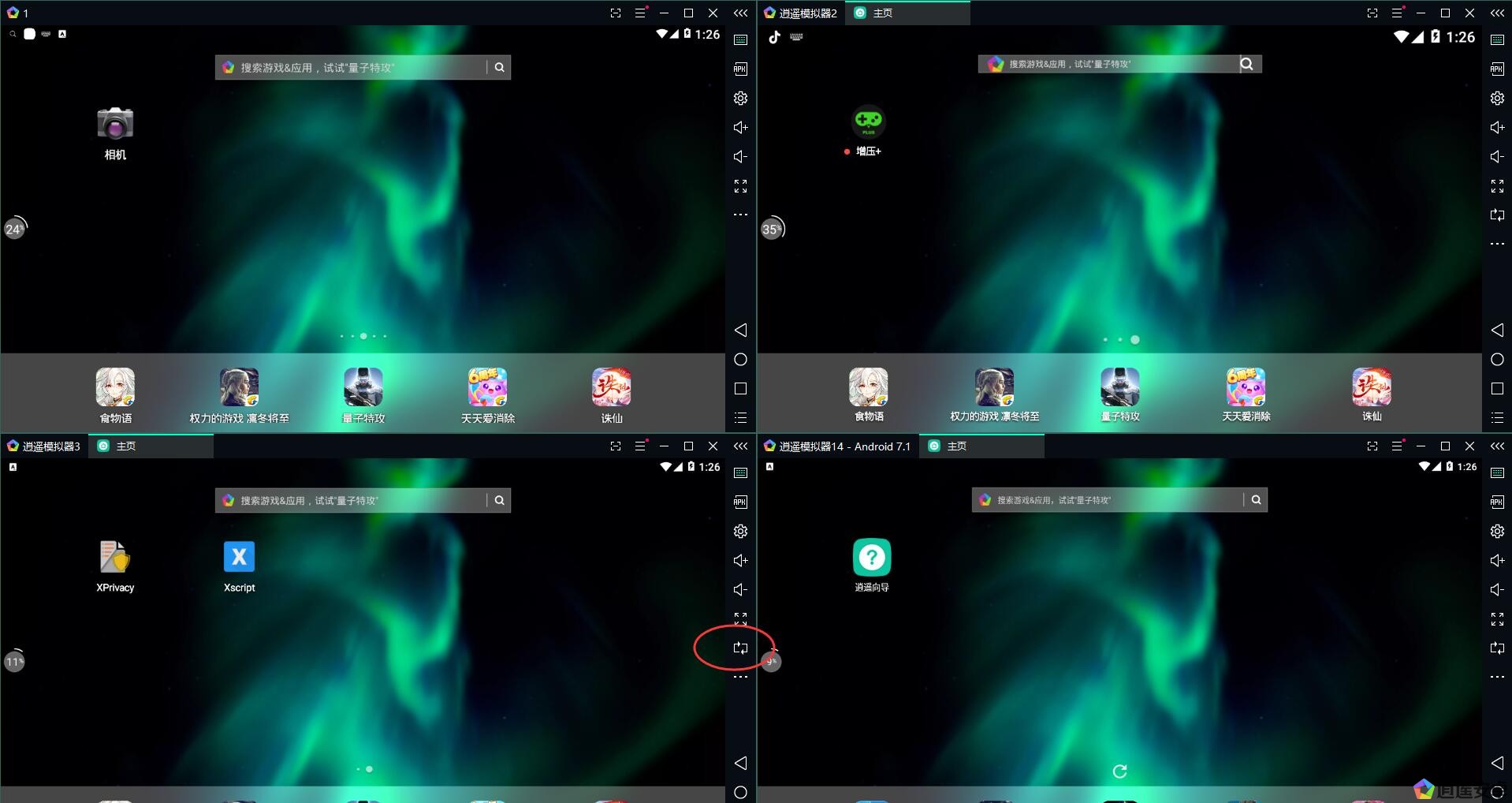Switch to 主页 tab in 逍遥模拟器3
Image resolution: width=1512 pixels, height=803 pixels.
point(126,446)
